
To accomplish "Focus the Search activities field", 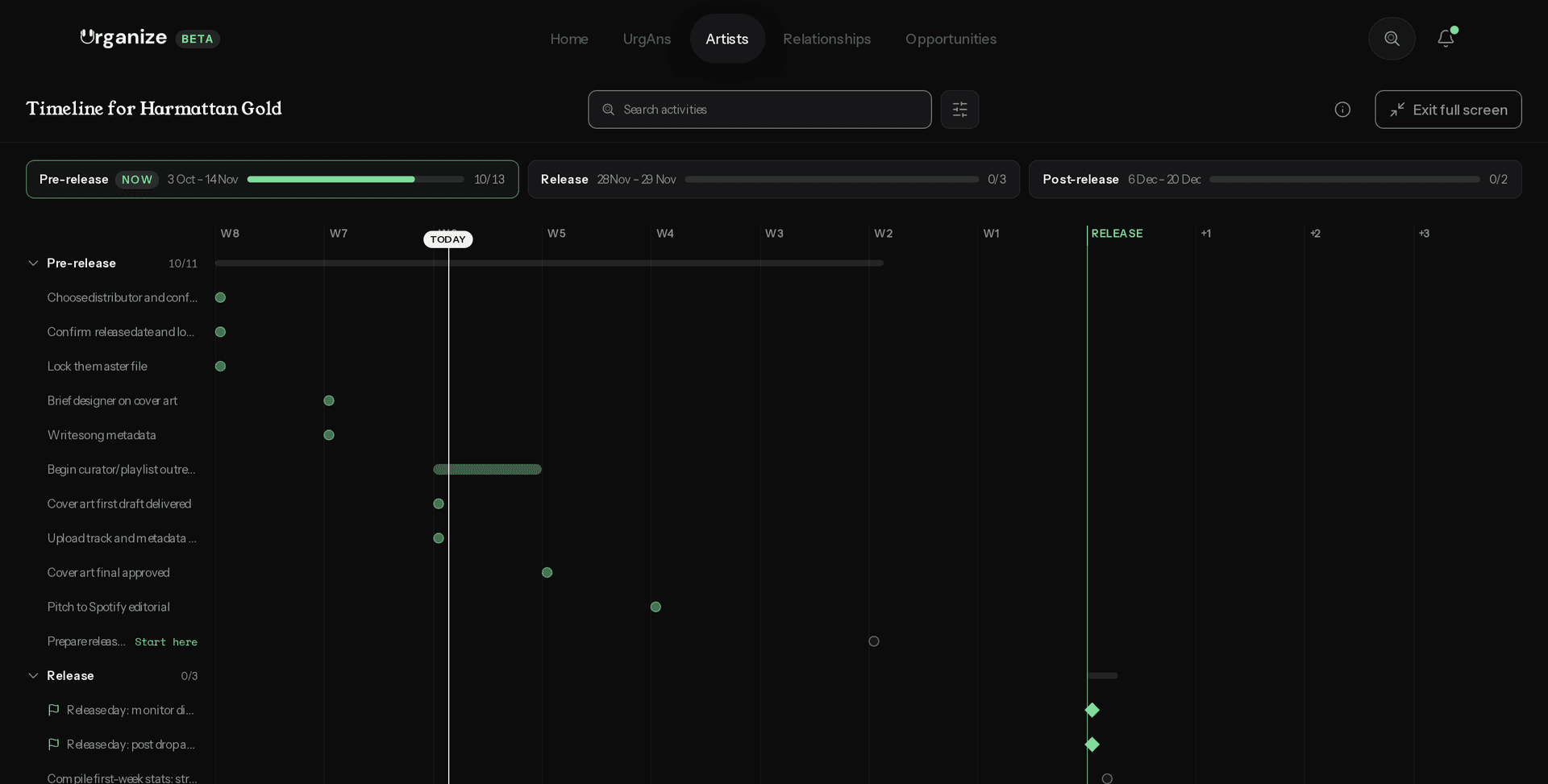I will tap(759, 110).
